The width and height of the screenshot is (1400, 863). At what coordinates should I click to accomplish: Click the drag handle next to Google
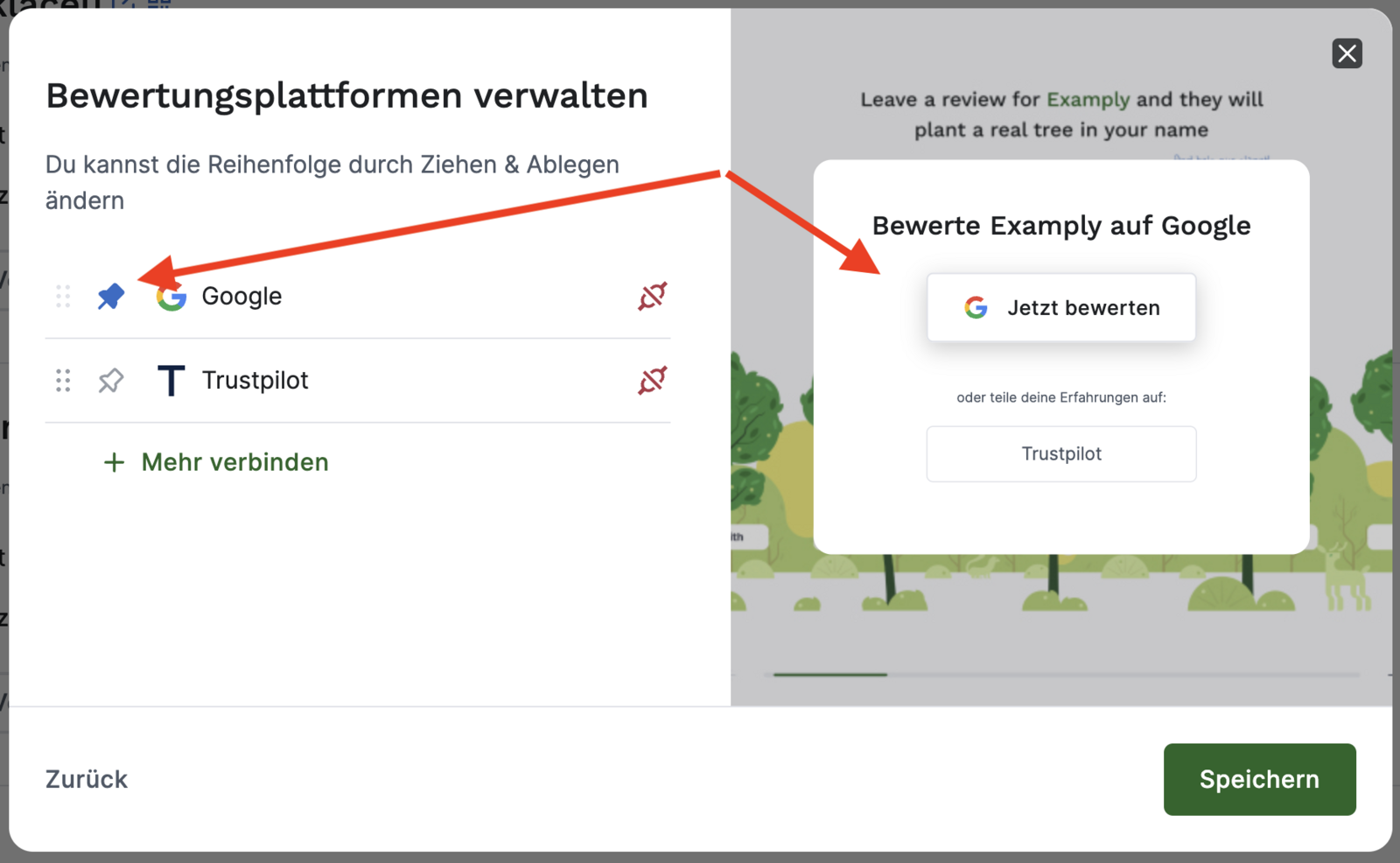[62, 297]
